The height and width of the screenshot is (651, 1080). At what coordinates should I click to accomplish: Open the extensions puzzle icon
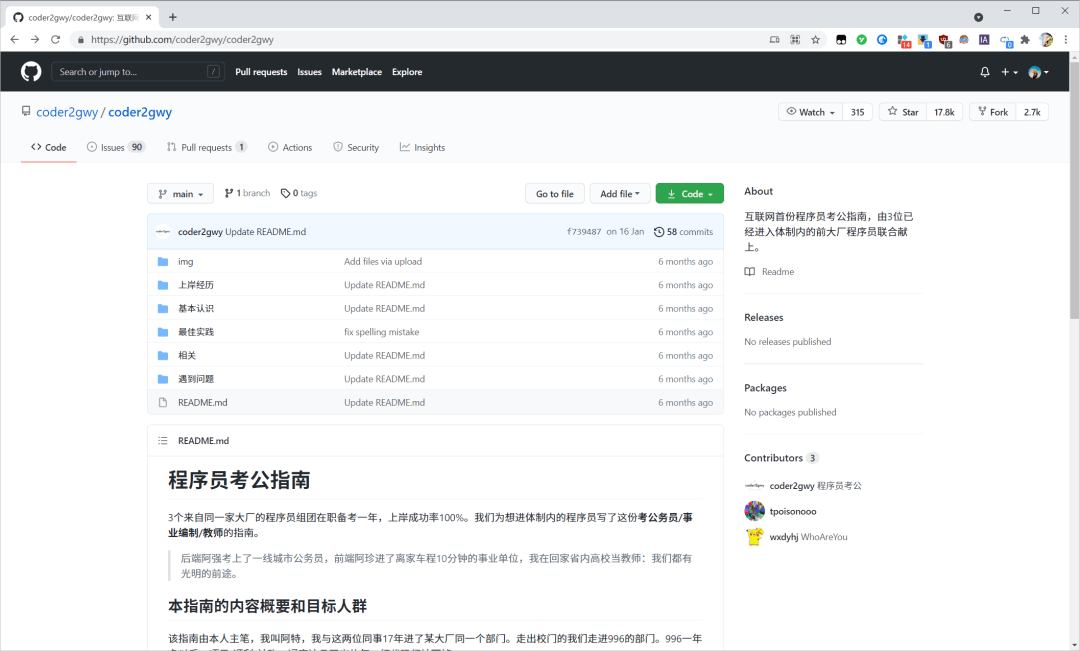click(x=1025, y=39)
